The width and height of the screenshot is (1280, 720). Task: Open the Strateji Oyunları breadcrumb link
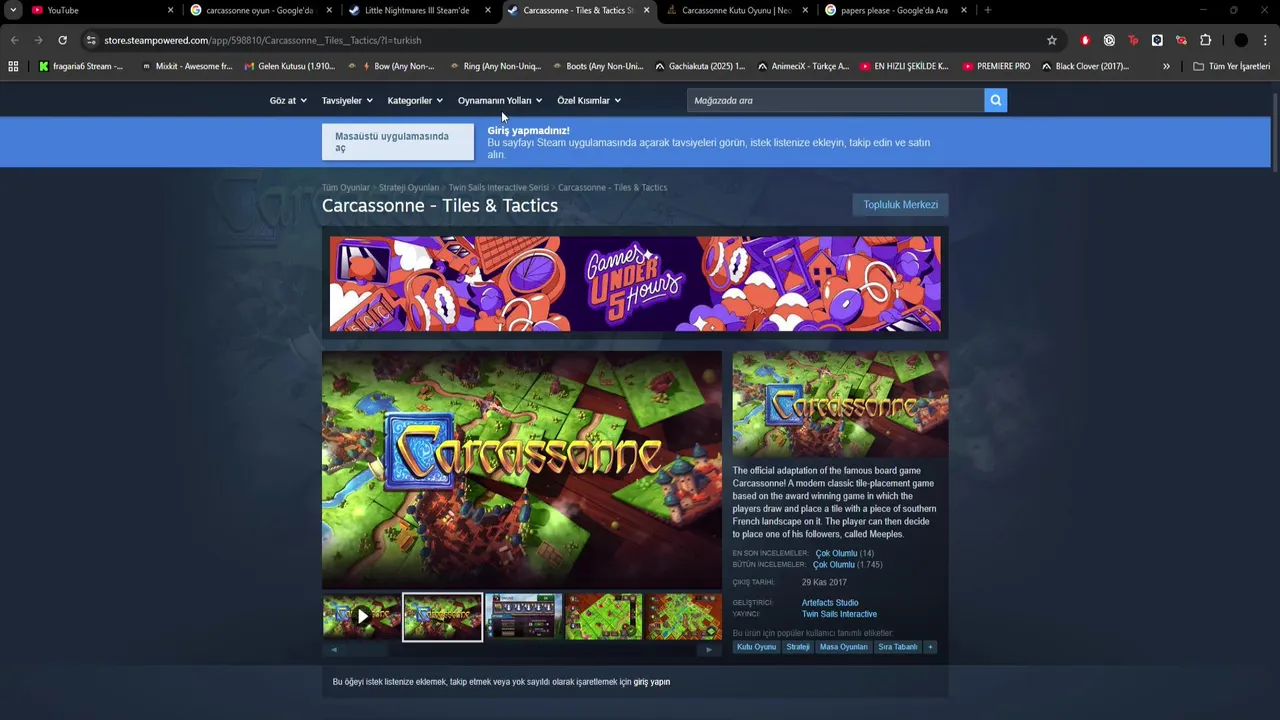click(409, 187)
